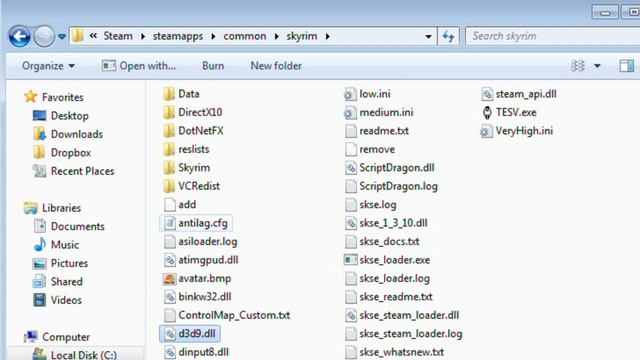Select the VCRedist folder icon
This screenshot has height=360, width=640.
pyautogui.click(x=169, y=186)
